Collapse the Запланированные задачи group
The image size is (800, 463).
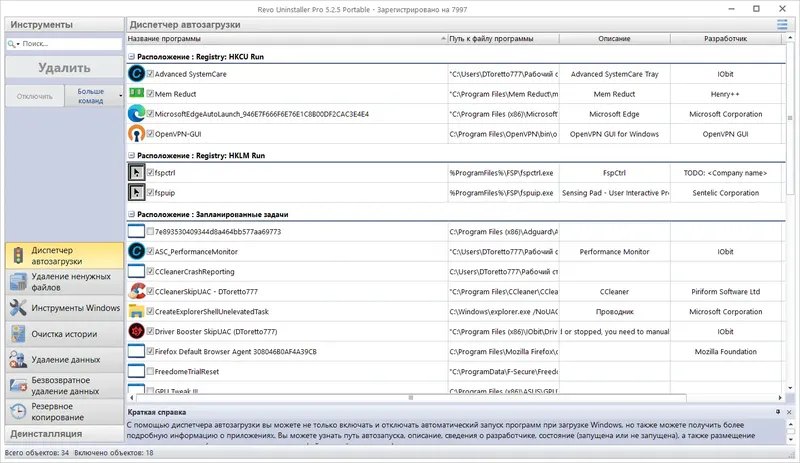point(131,214)
